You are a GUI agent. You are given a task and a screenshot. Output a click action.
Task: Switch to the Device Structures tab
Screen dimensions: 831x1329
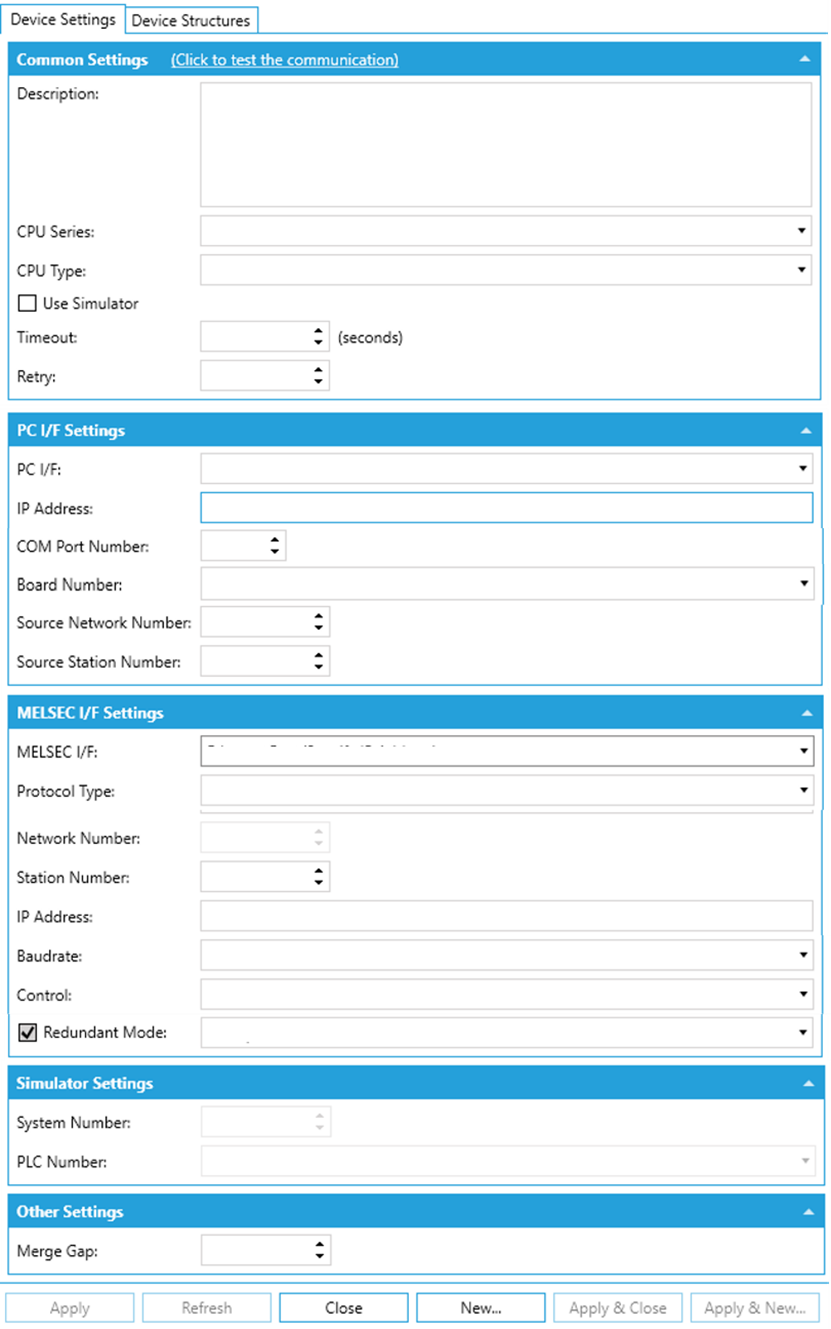tap(191, 20)
